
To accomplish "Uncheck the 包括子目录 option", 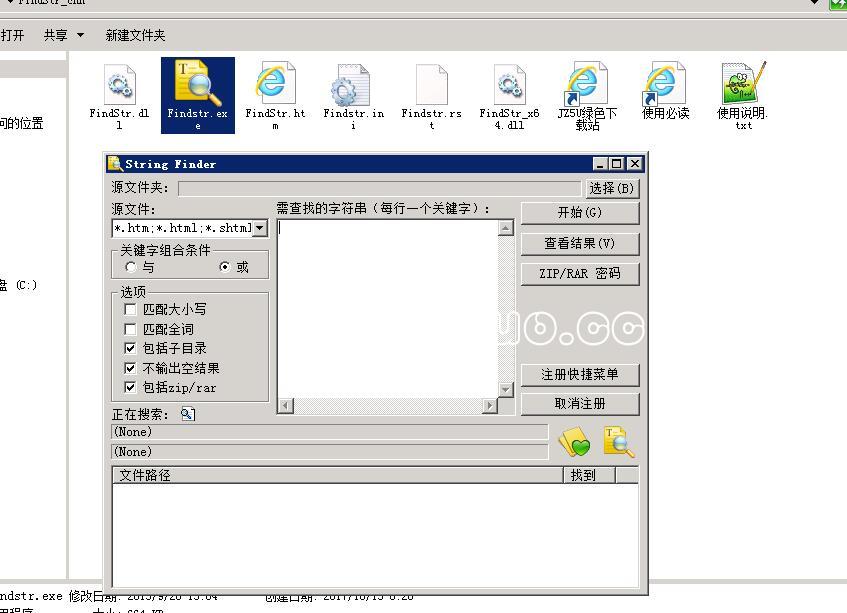I will [130, 348].
